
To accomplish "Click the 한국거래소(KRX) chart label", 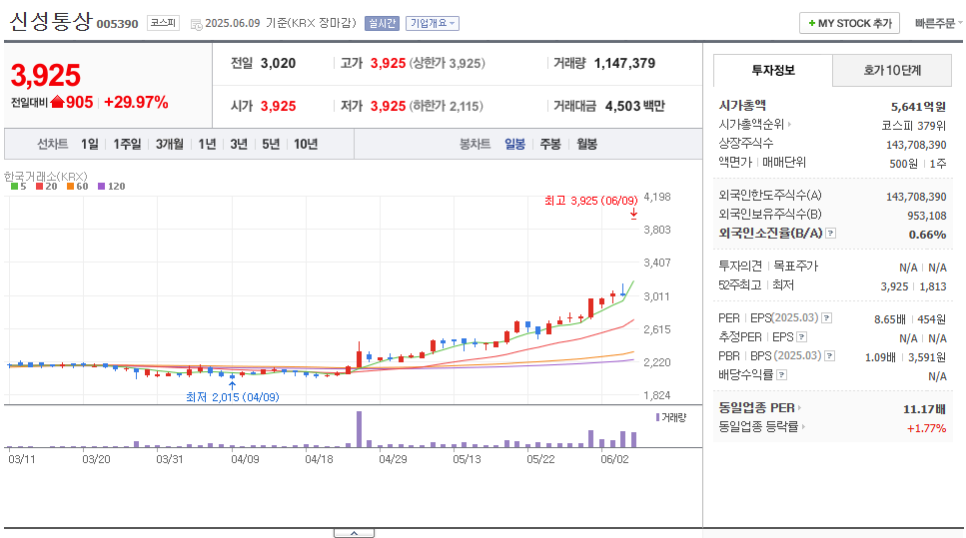I will 46,176.
